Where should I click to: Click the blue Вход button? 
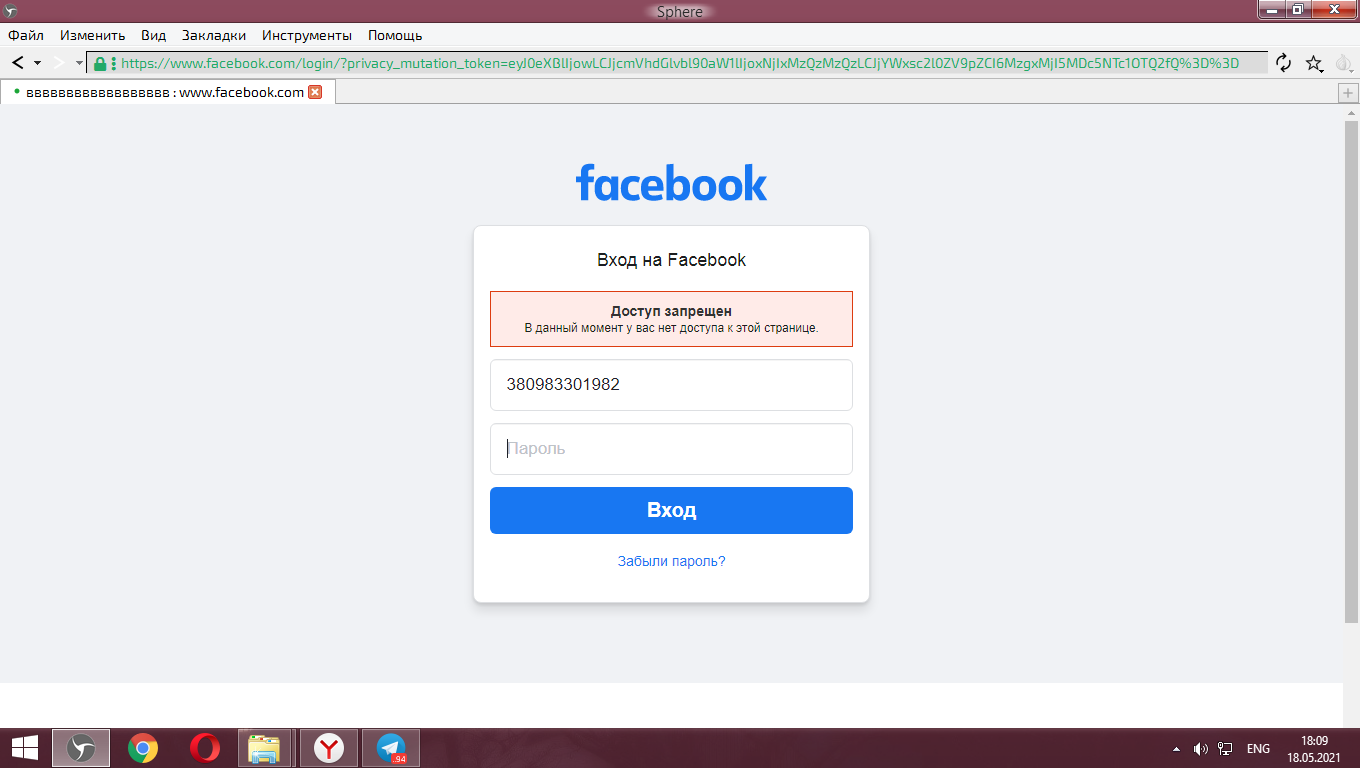671,510
